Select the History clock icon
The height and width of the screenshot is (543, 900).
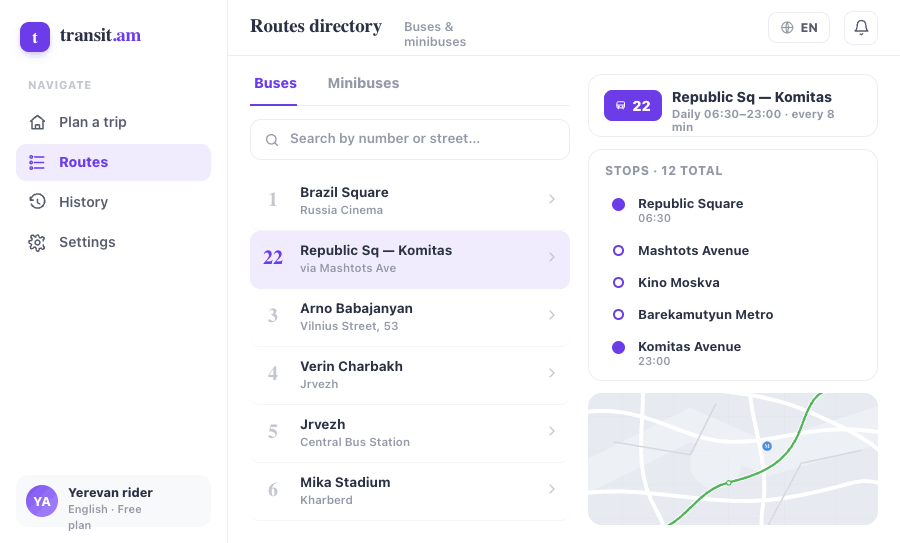point(37,201)
